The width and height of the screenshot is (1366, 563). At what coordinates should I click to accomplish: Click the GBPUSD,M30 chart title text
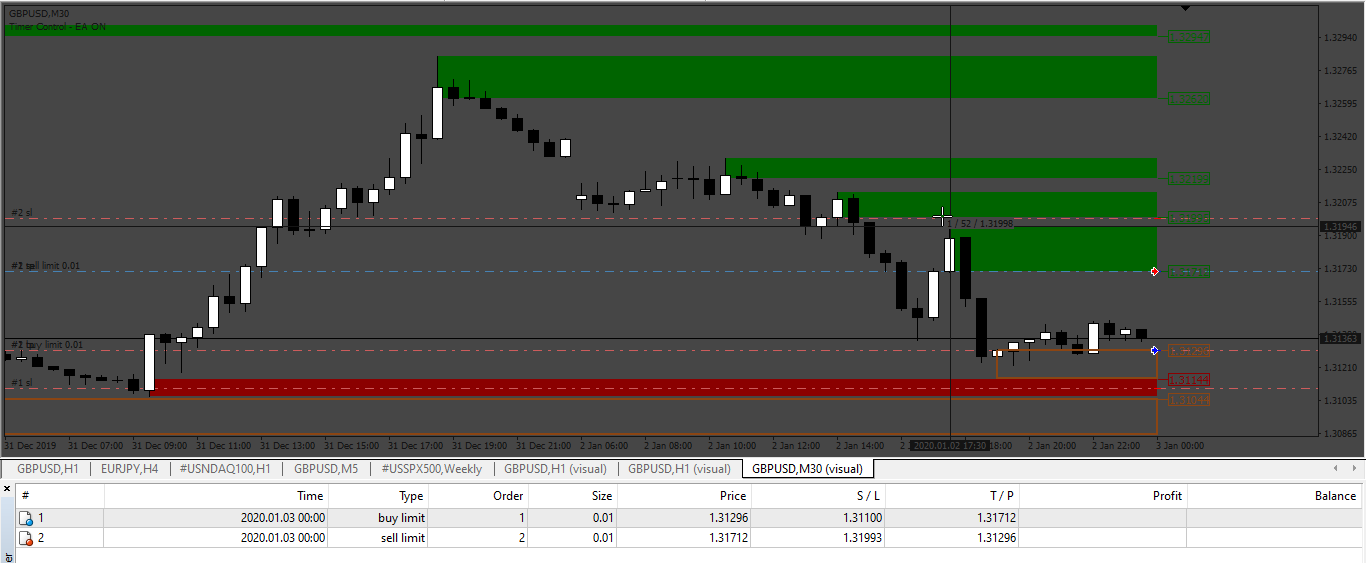(x=40, y=13)
